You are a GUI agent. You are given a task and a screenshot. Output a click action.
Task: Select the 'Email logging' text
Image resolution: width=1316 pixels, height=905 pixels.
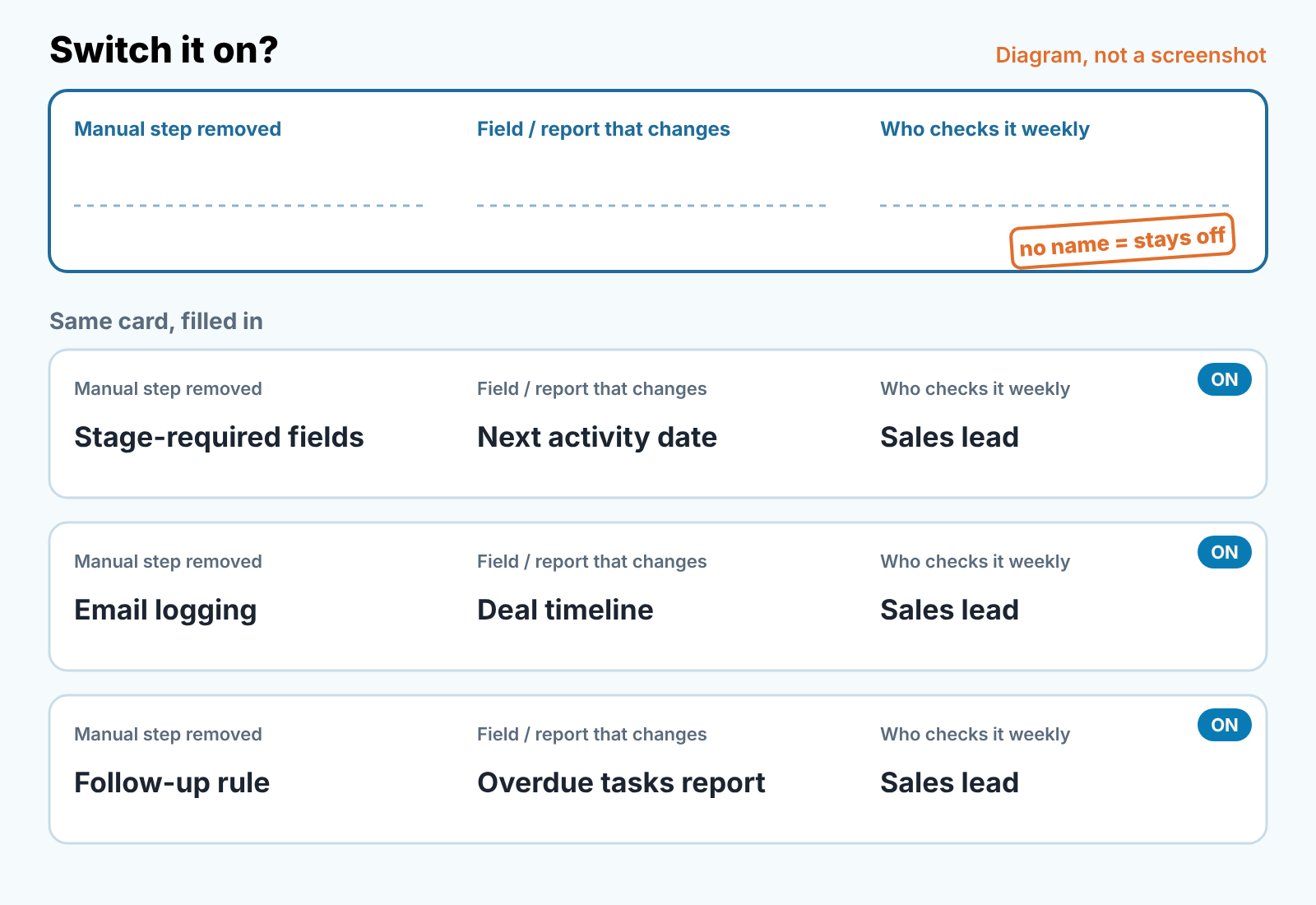pyautogui.click(x=165, y=610)
